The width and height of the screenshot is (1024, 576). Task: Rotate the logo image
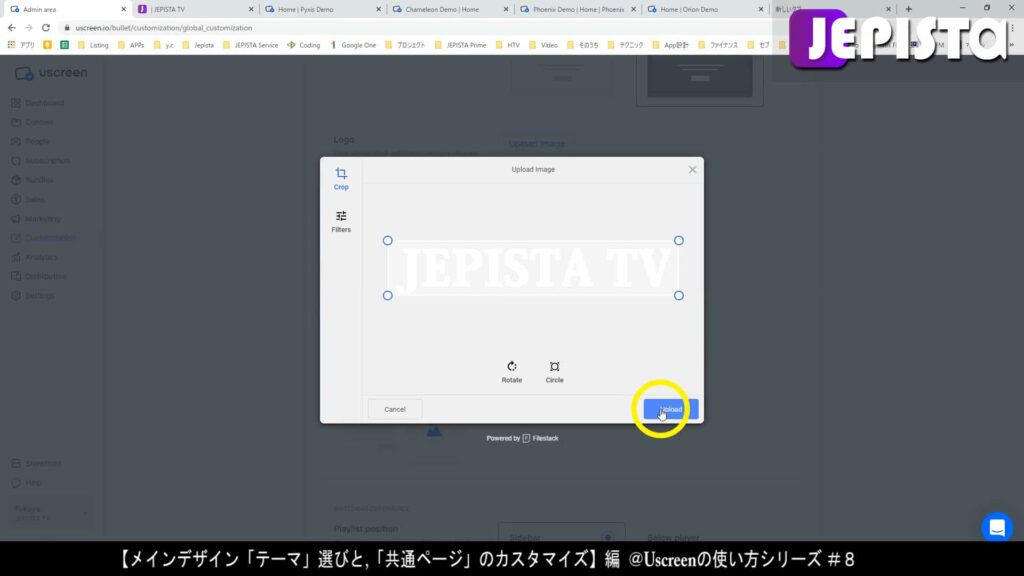coord(511,372)
